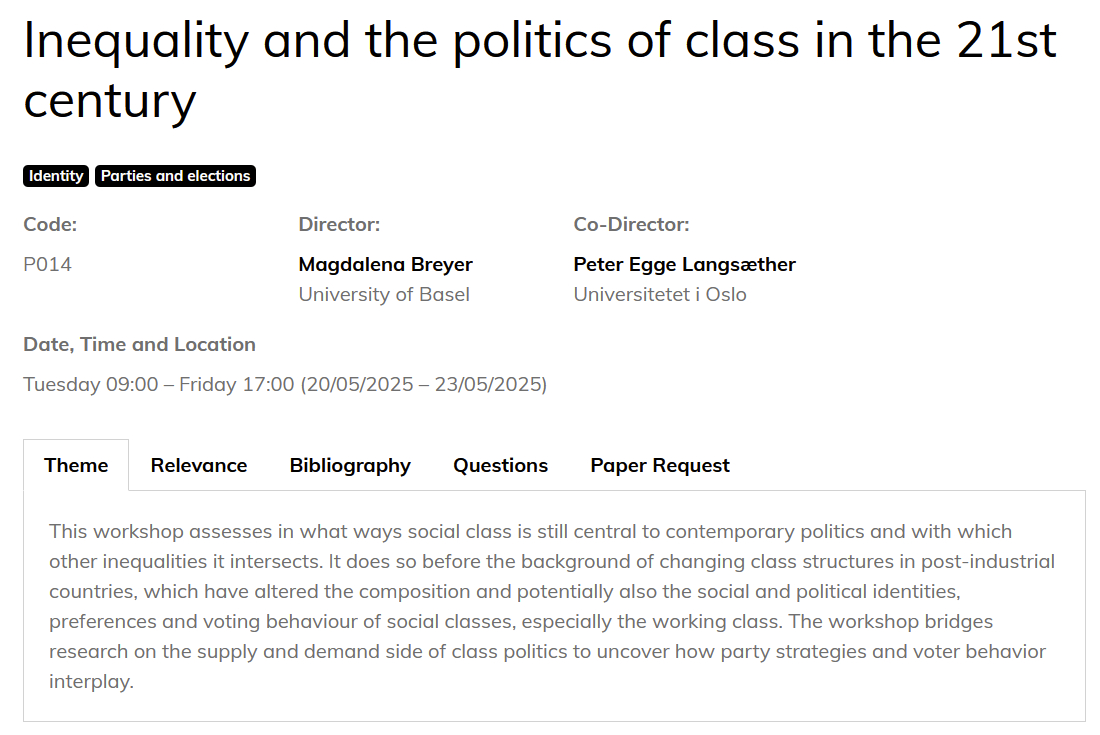Click University of Basel affiliation
The height and width of the screenshot is (735, 1100).
pos(384,294)
